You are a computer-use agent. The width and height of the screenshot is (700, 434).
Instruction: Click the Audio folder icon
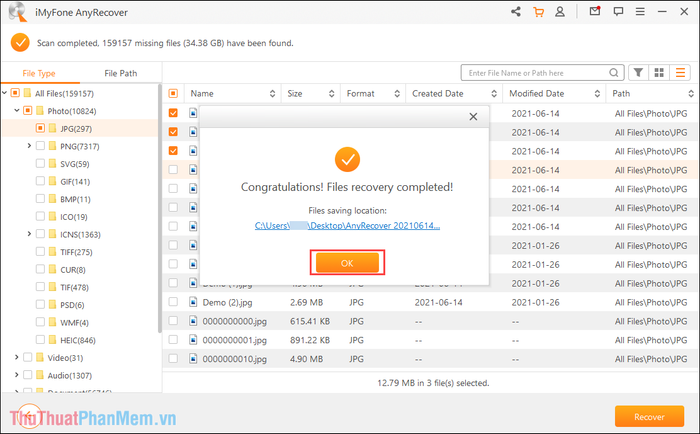click(39, 375)
